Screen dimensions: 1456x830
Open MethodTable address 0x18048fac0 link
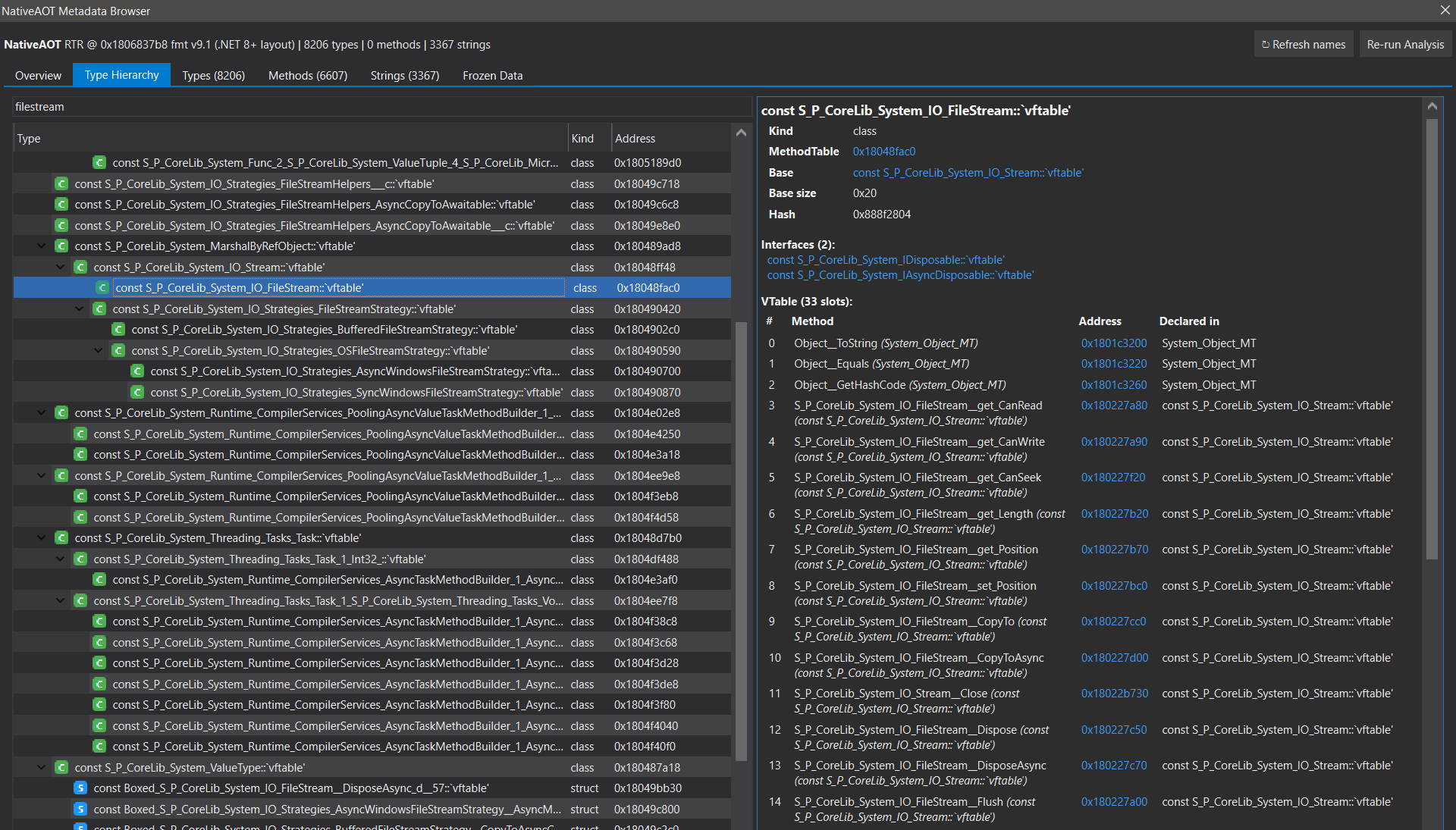click(x=884, y=152)
